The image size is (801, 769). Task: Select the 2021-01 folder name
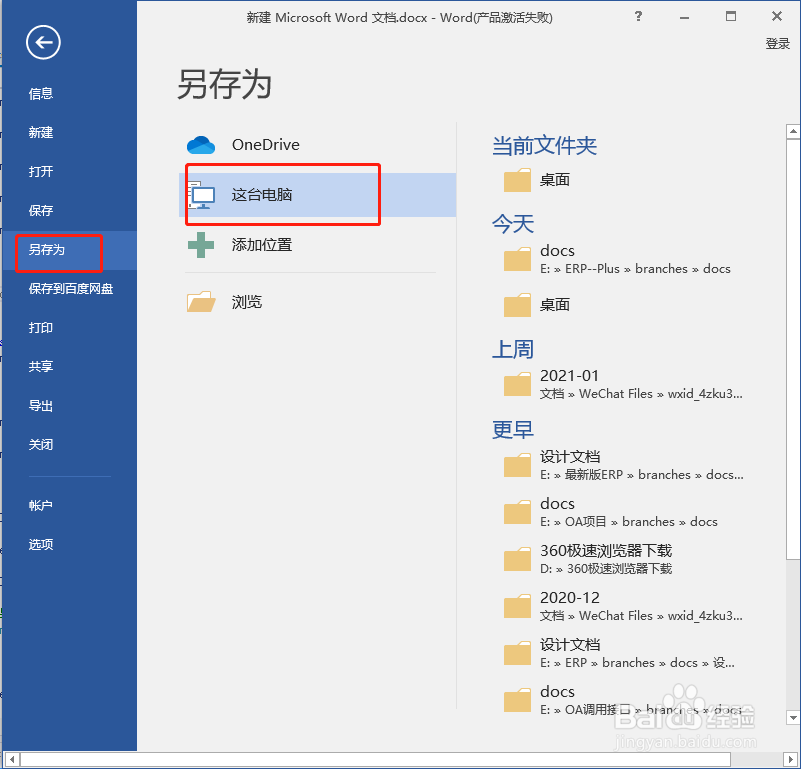(x=569, y=376)
